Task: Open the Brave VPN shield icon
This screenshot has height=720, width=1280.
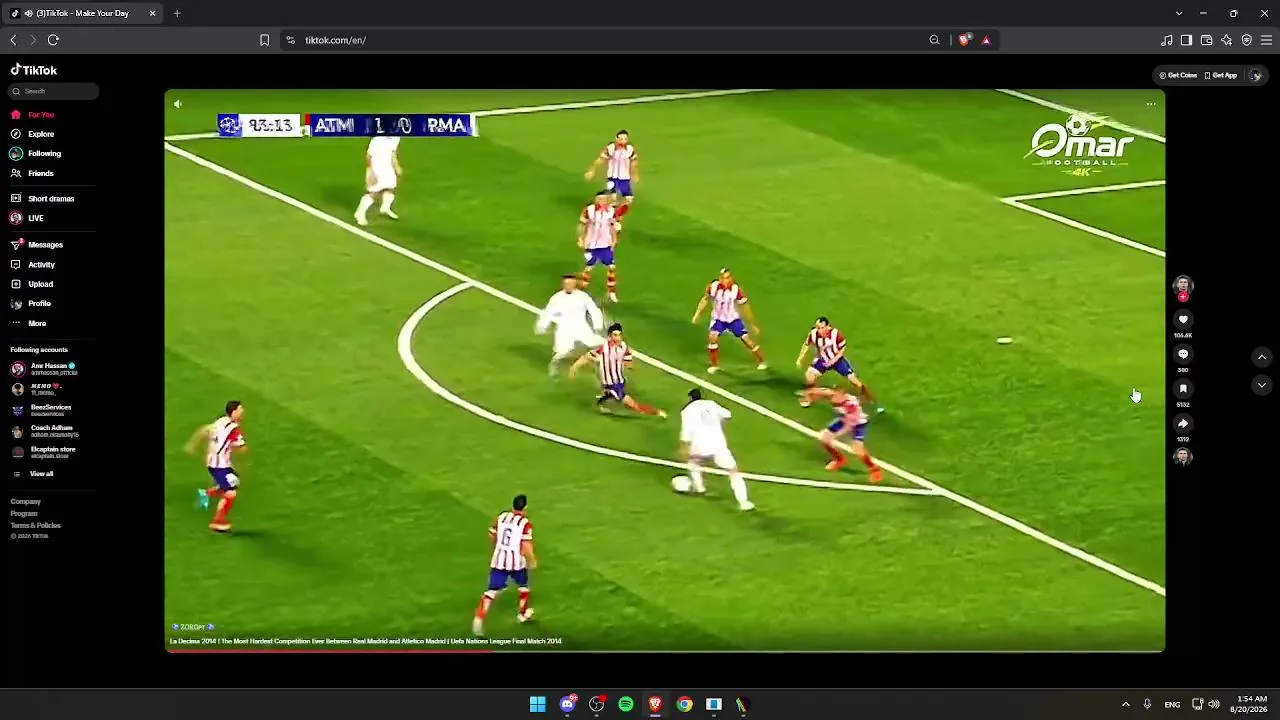Action: point(1246,40)
